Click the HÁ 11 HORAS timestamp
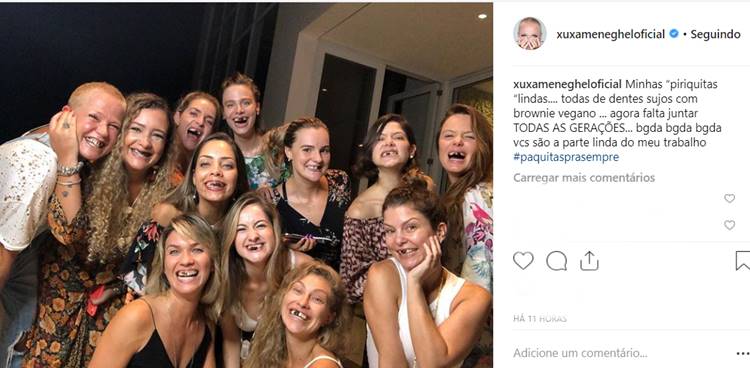The width and height of the screenshot is (750, 368). coord(540,319)
